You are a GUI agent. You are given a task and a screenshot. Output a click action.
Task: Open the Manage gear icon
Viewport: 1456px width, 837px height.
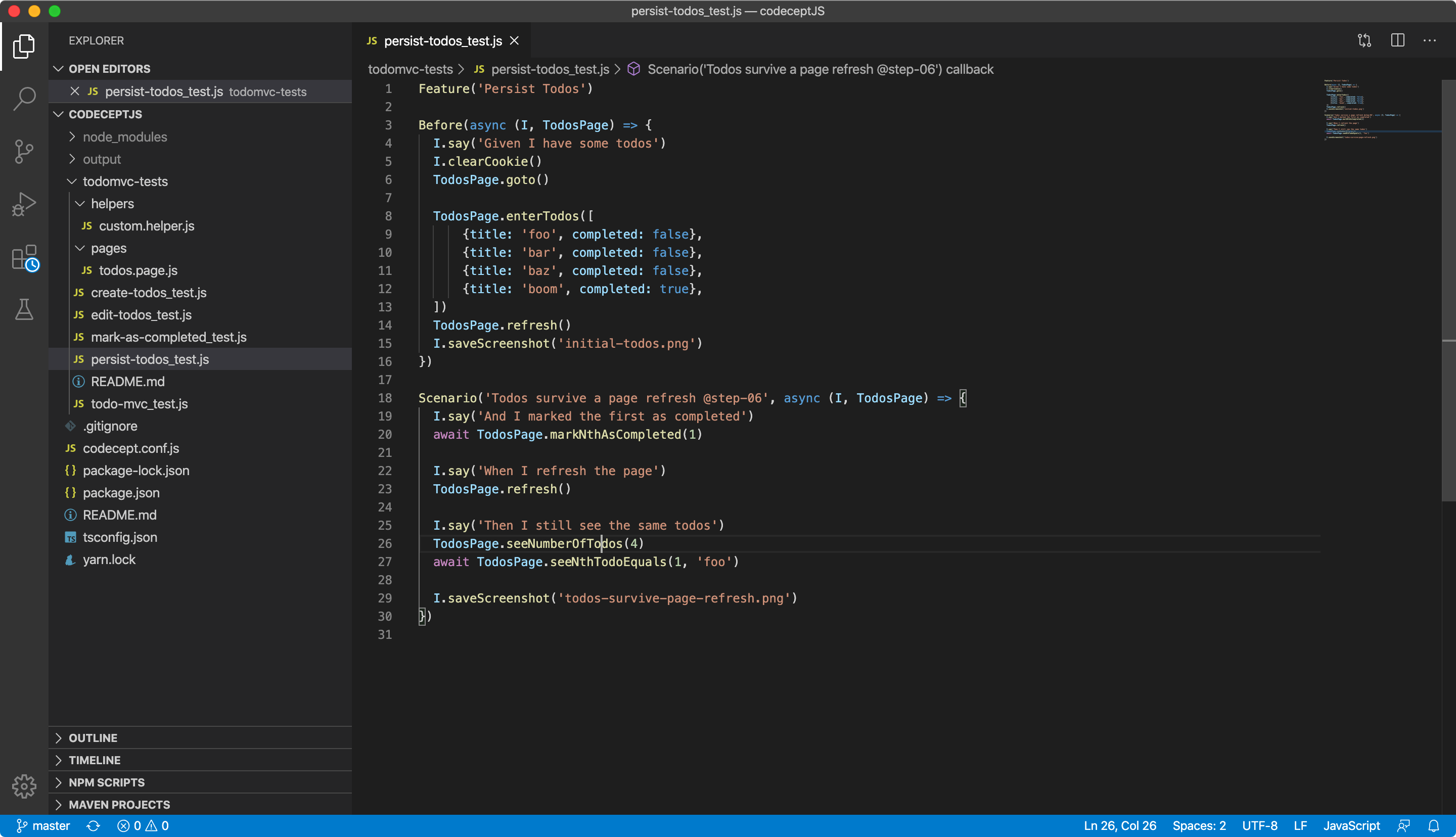click(24, 786)
